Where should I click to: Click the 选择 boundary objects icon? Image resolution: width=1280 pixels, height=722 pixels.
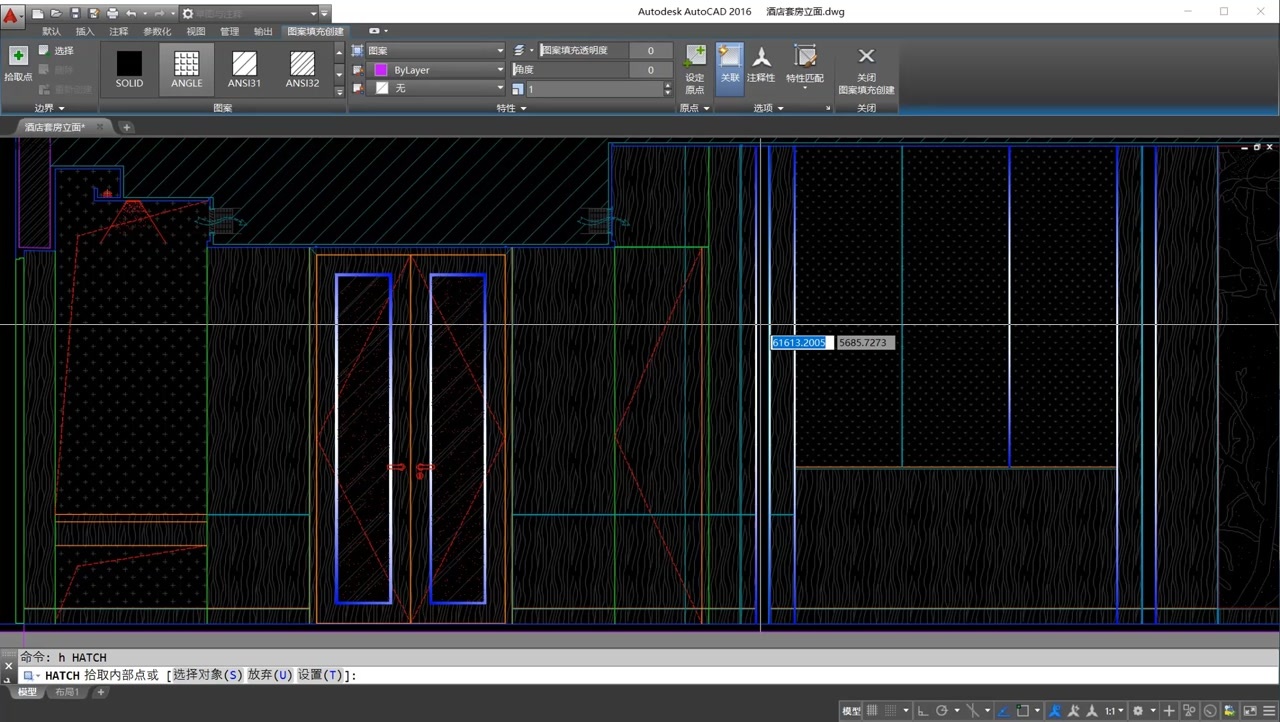(44, 51)
